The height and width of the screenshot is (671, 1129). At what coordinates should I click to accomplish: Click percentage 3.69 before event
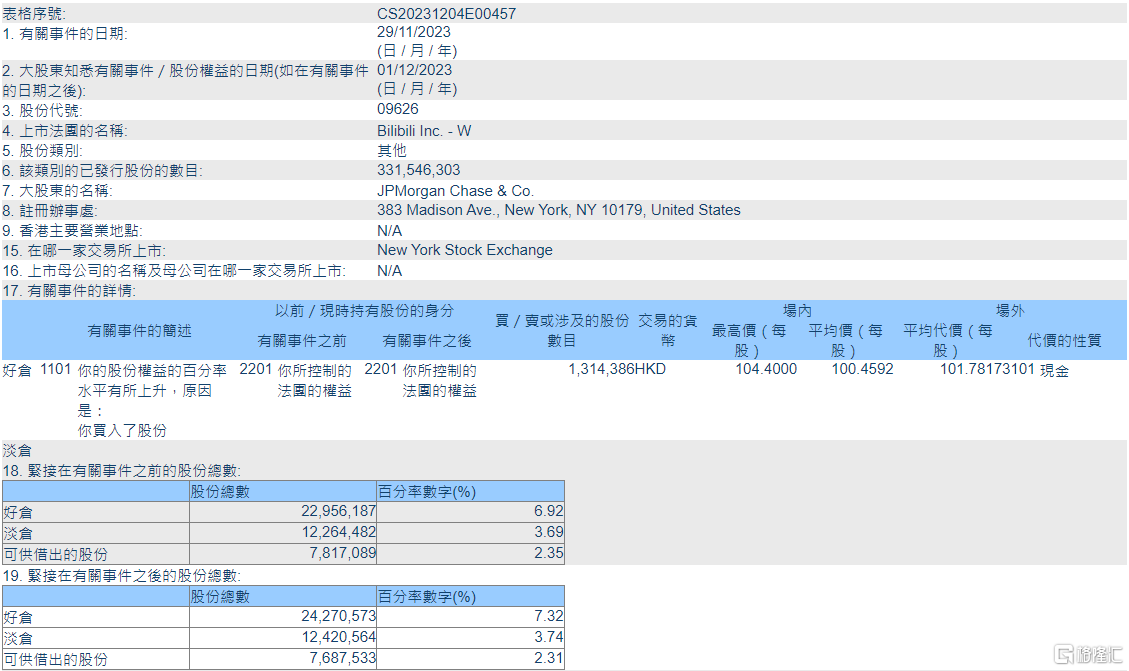(x=549, y=532)
